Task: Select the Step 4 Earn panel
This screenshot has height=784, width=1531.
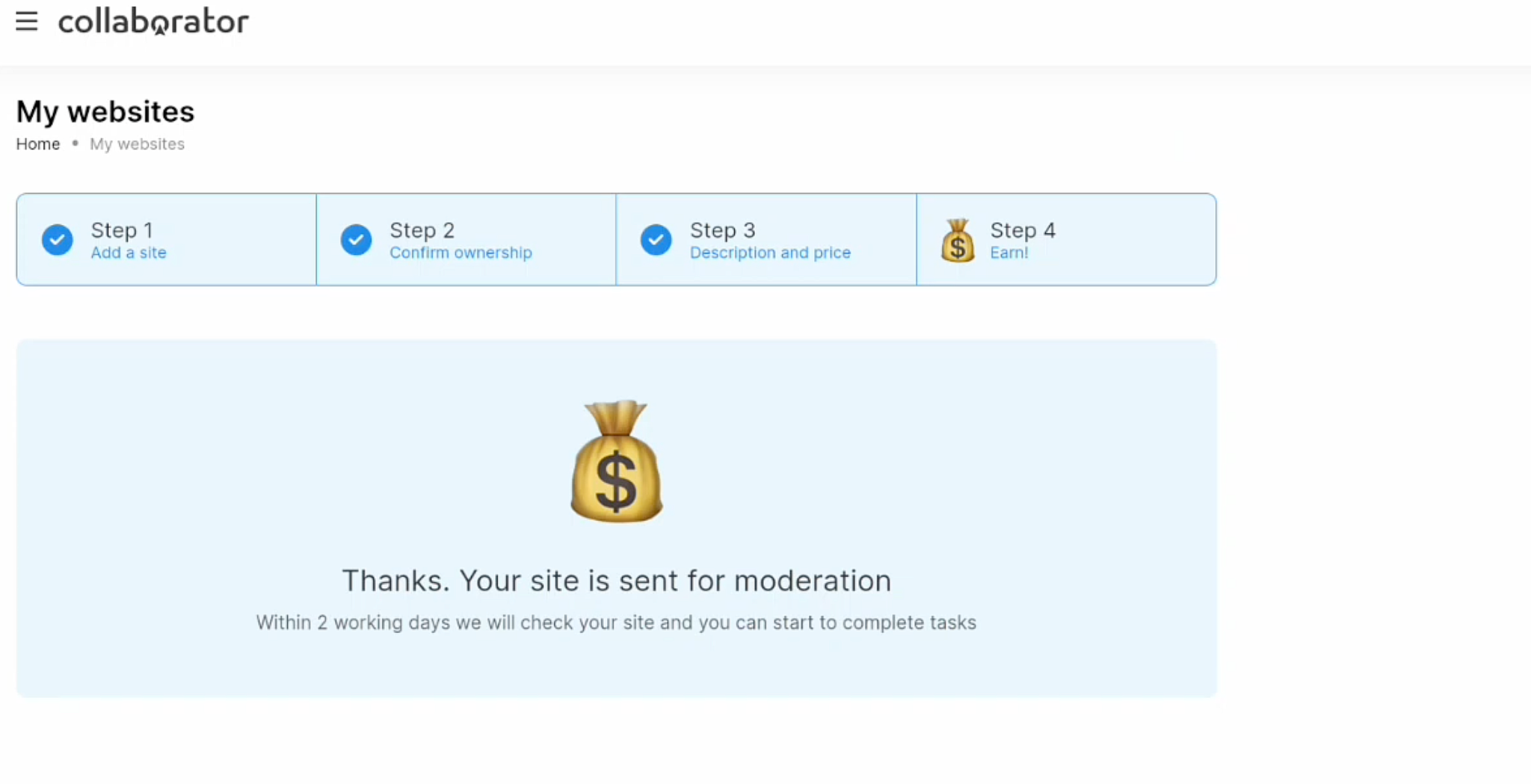Action: tap(1065, 239)
